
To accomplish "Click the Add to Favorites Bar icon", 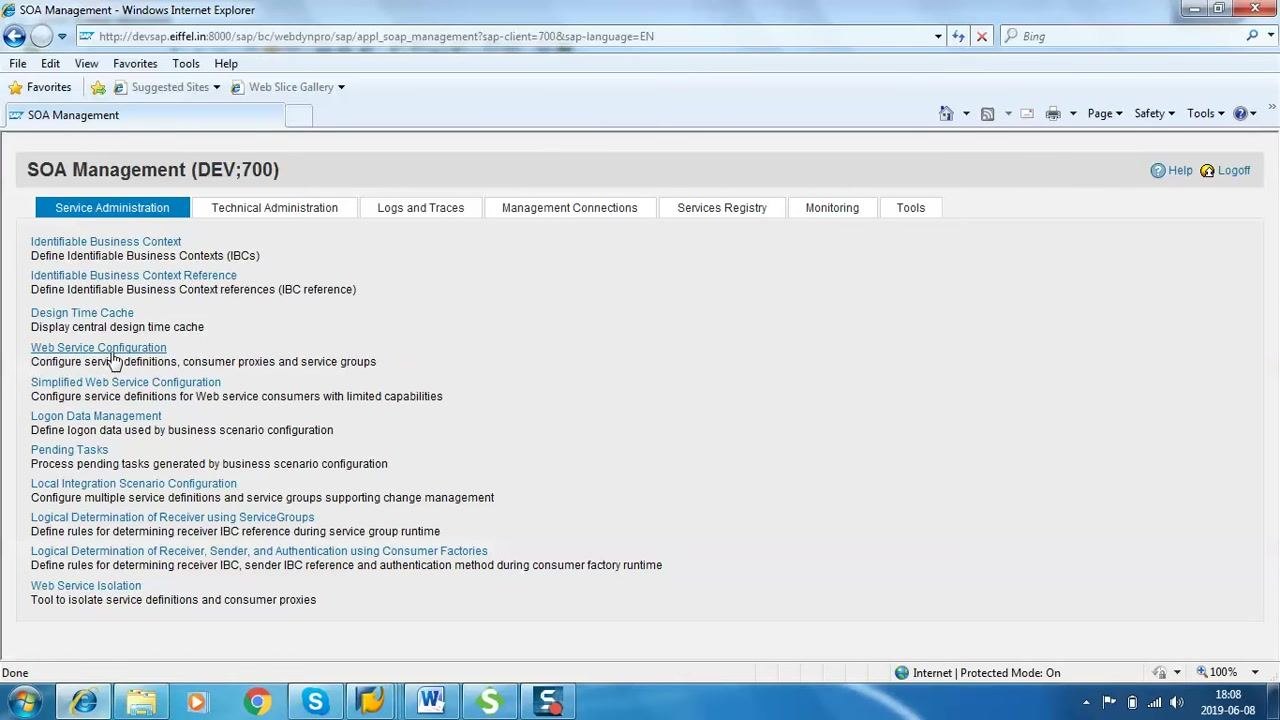I will point(98,87).
